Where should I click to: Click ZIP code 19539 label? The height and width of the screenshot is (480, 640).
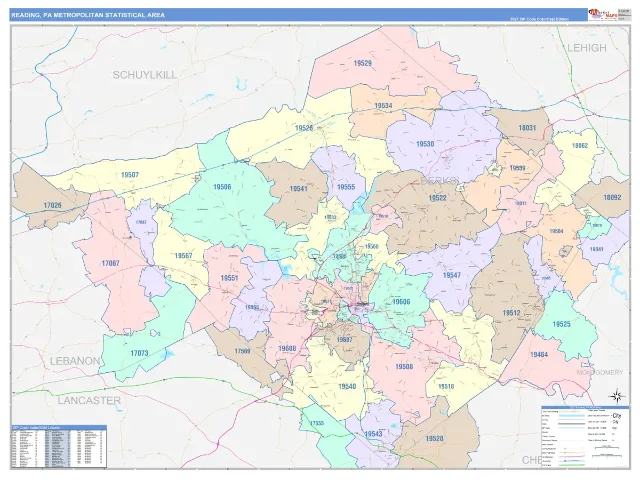[x=517, y=168]
